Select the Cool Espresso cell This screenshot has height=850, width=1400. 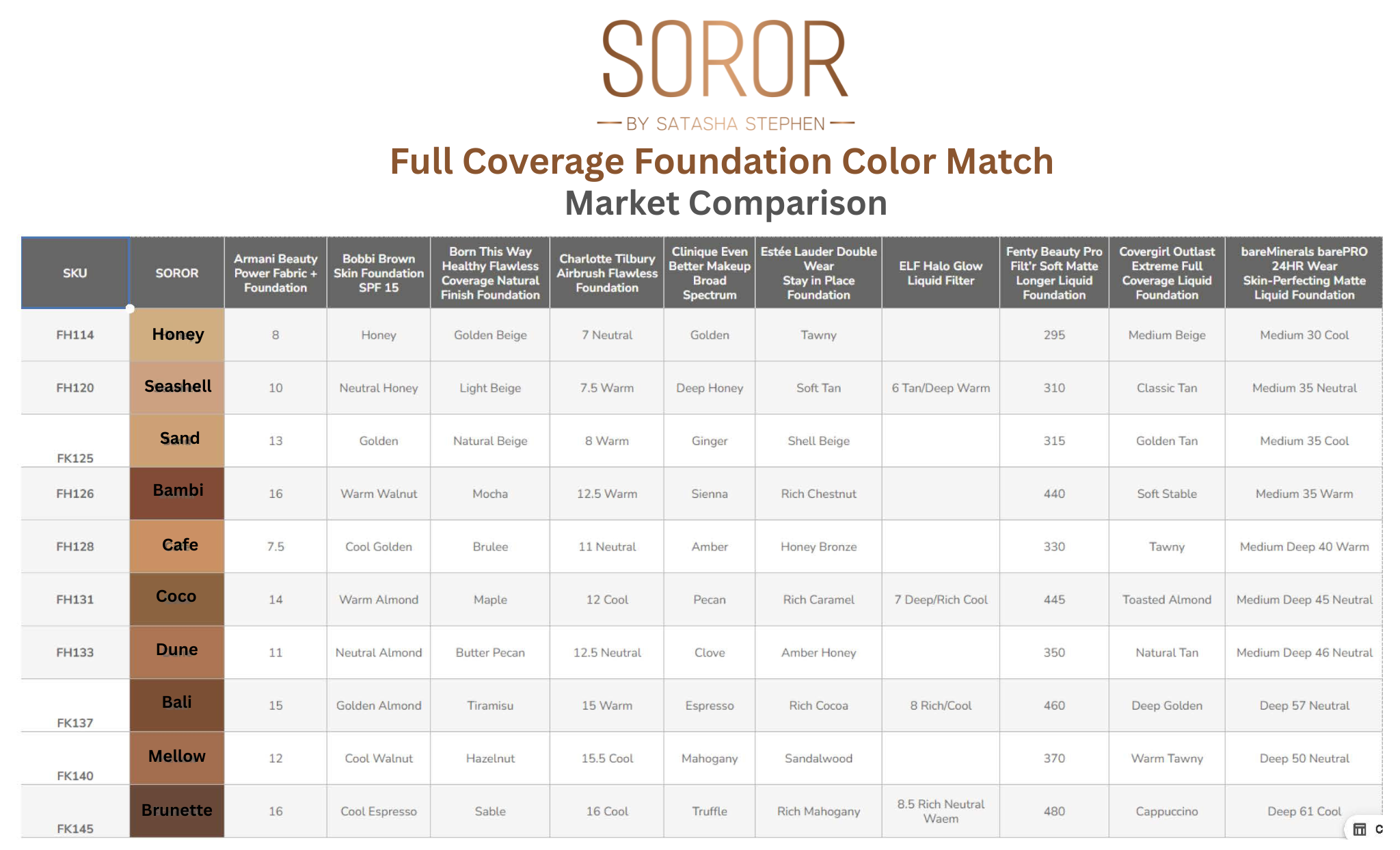click(x=379, y=811)
